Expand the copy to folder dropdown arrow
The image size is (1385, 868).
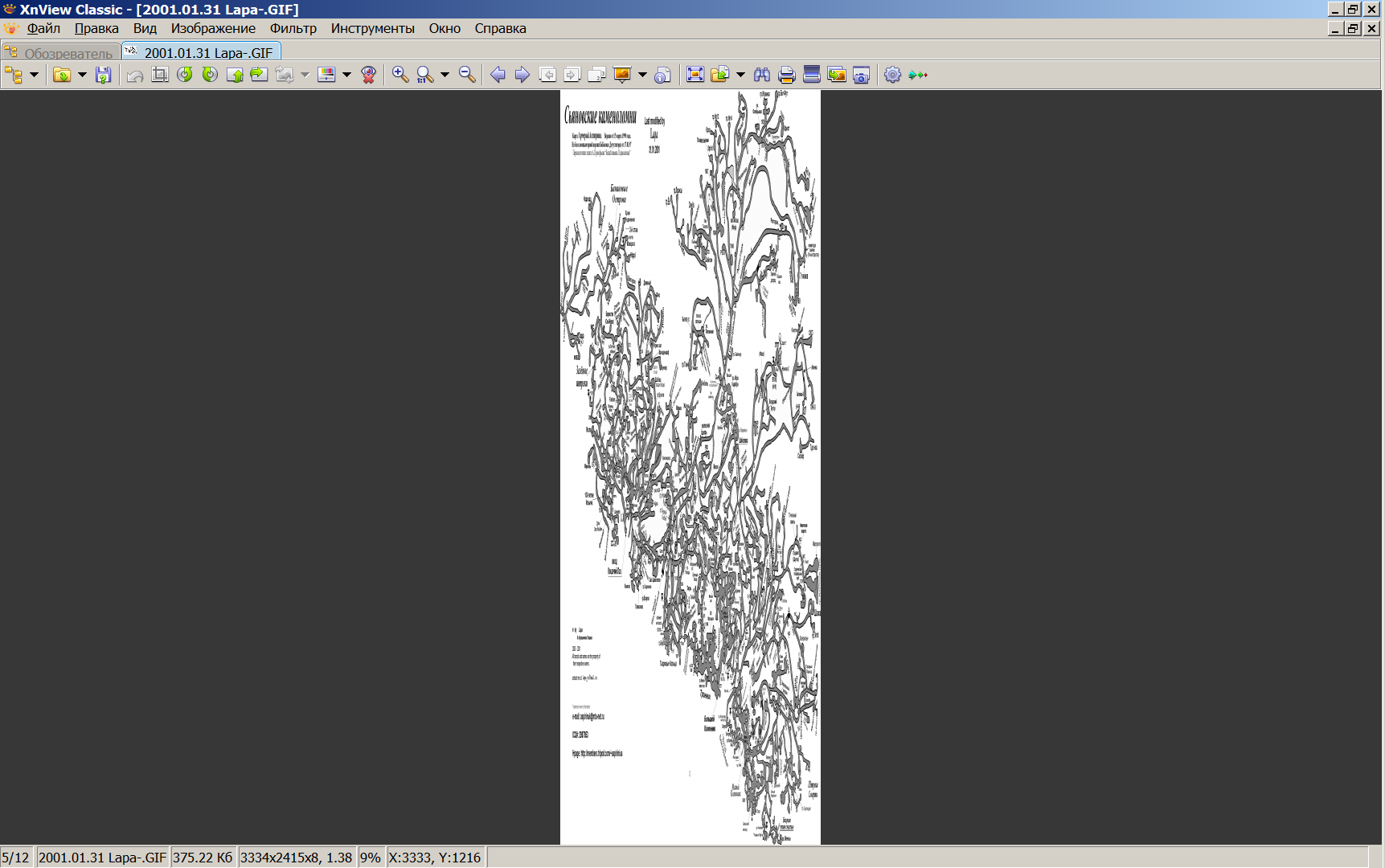740,75
